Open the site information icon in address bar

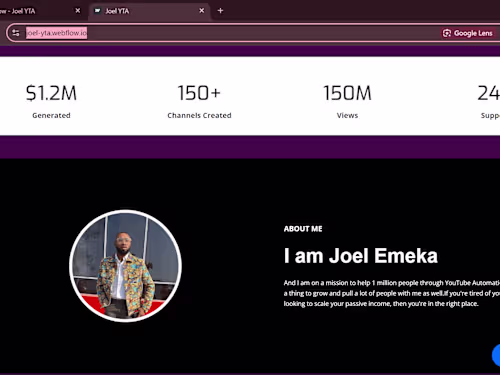pyautogui.click(x=16, y=33)
